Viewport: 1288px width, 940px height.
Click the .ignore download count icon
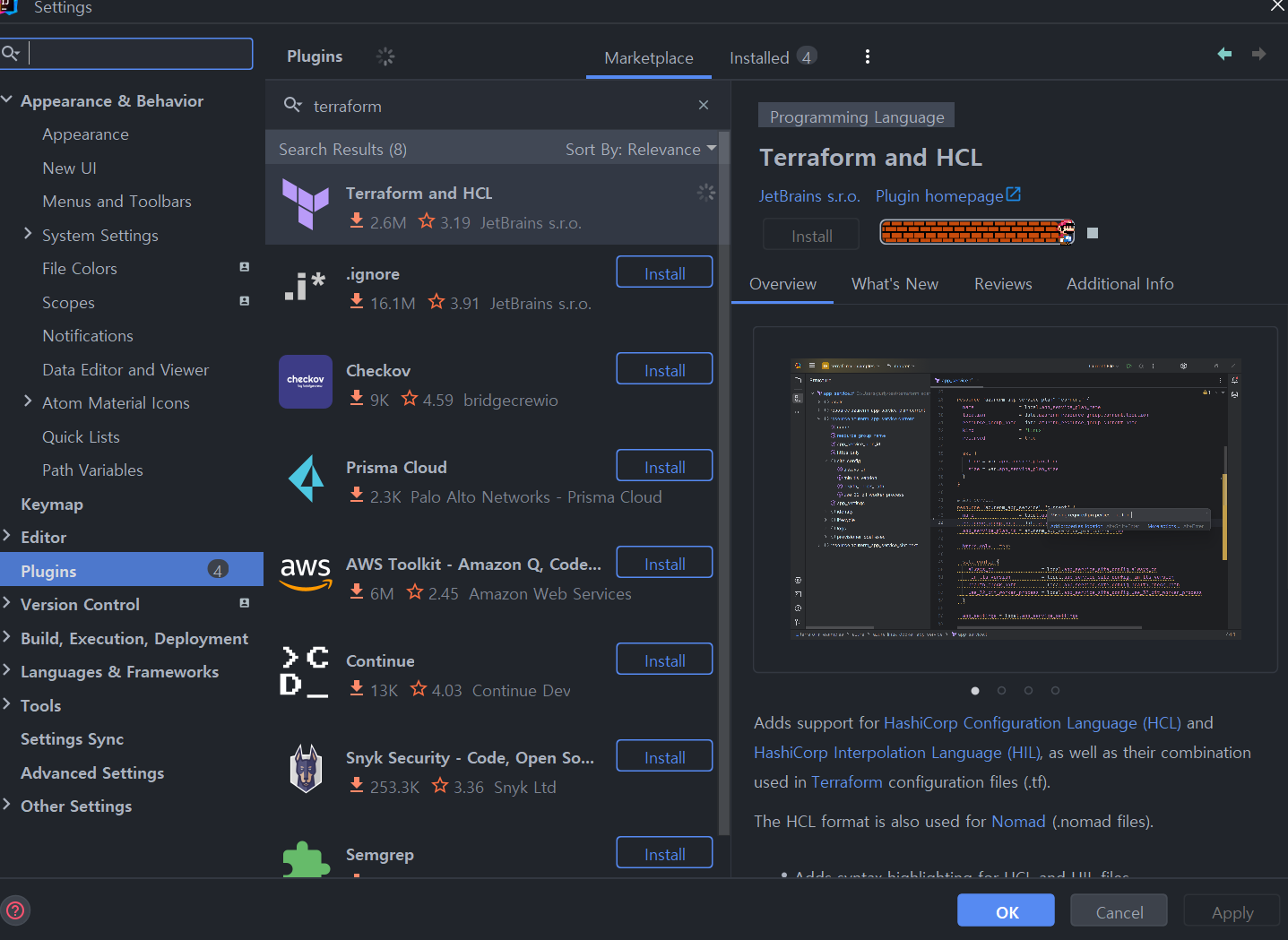pyautogui.click(x=357, y=302)
